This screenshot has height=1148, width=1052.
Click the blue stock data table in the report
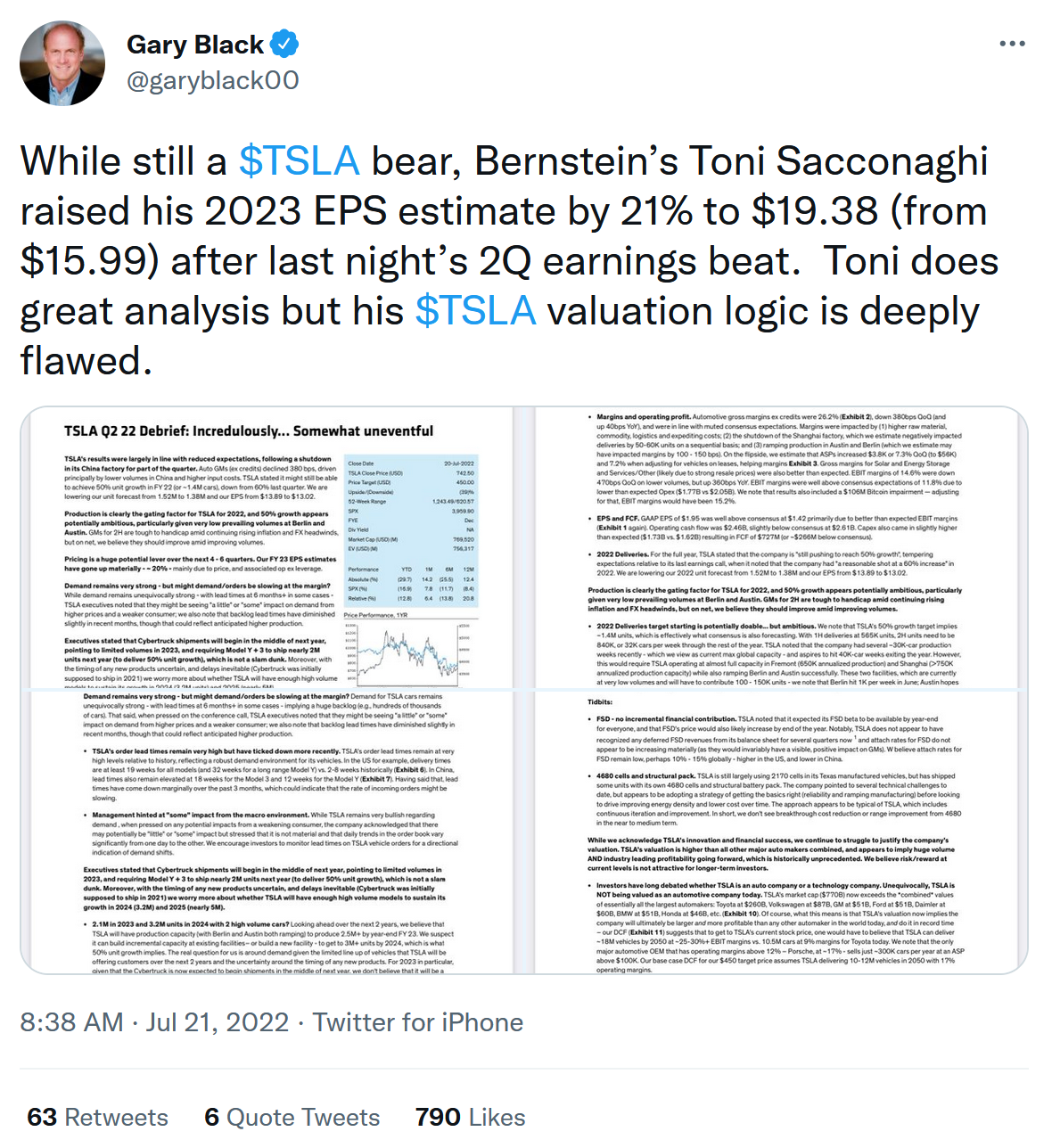(410, 529)
